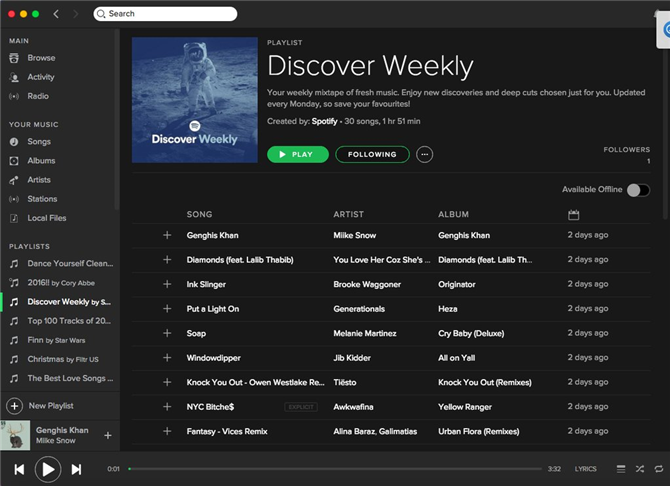Click the calendar date-added column icon
This screenshot has width=670, height=486.
point(573,215)
